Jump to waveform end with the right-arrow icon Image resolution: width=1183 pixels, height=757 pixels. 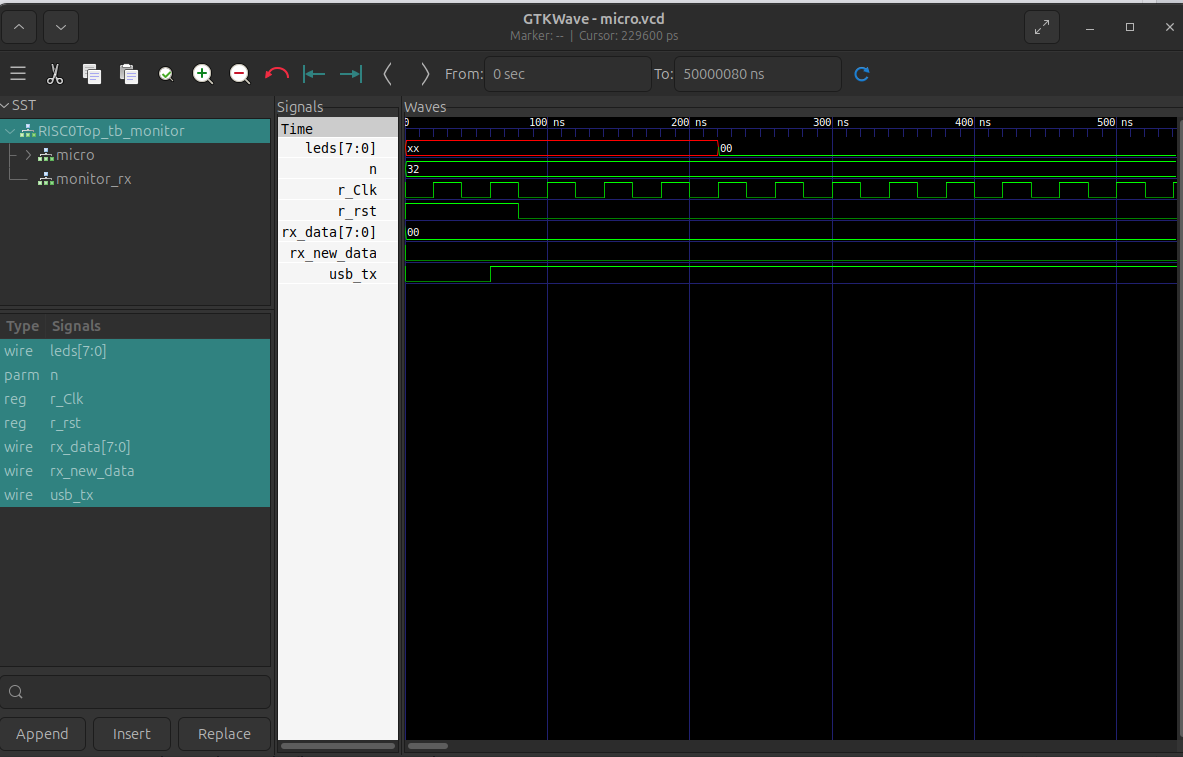point(349,73)
